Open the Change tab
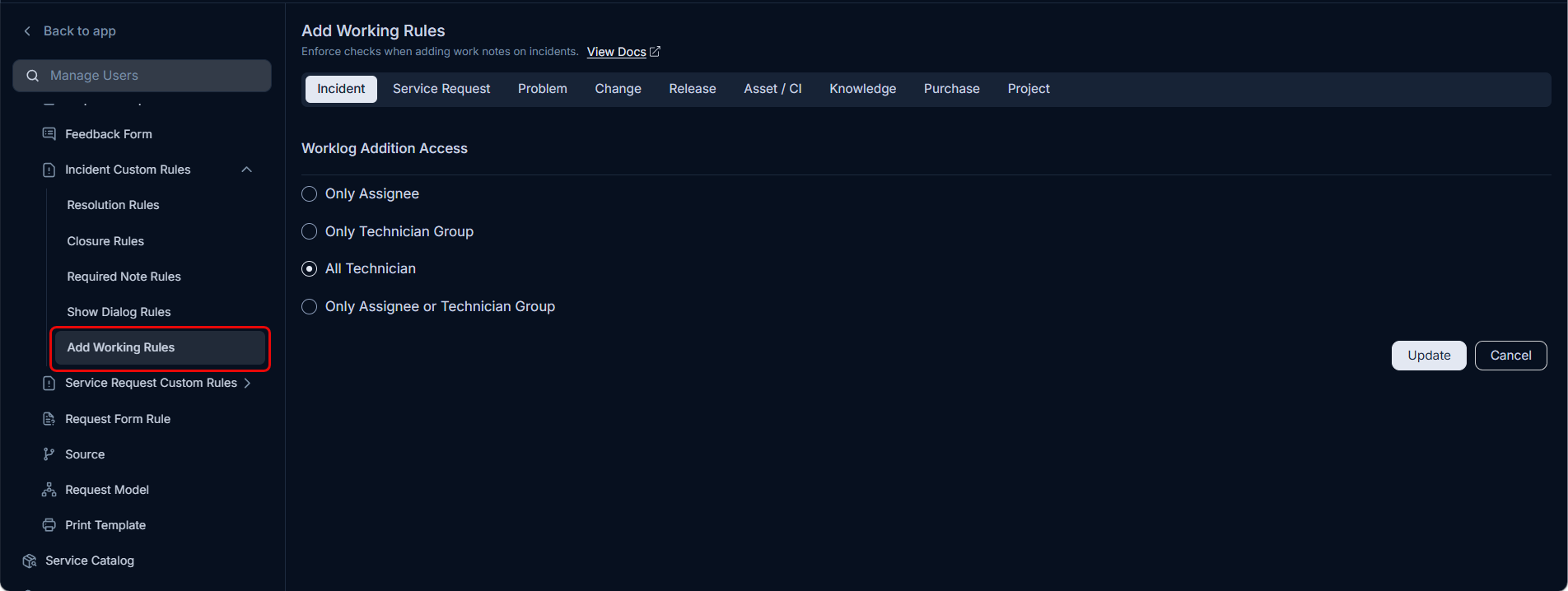Screen dimensions: 1568x591 pos(618,89)
